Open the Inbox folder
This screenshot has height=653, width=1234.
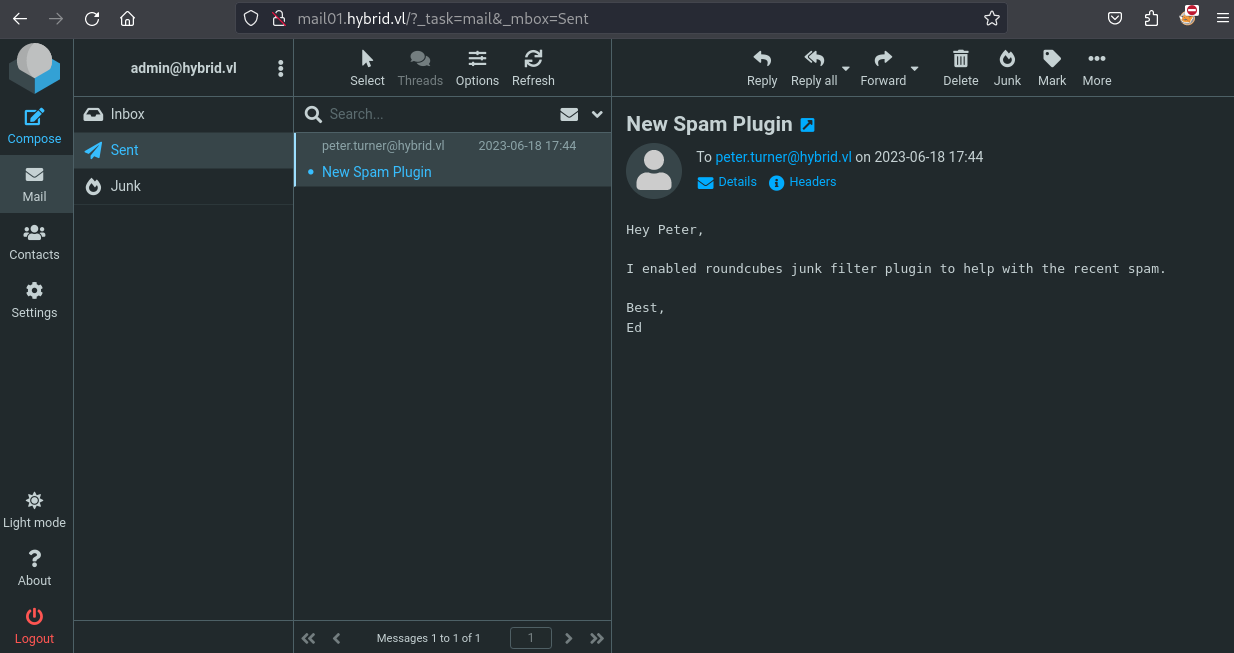[x=183, y=114]
